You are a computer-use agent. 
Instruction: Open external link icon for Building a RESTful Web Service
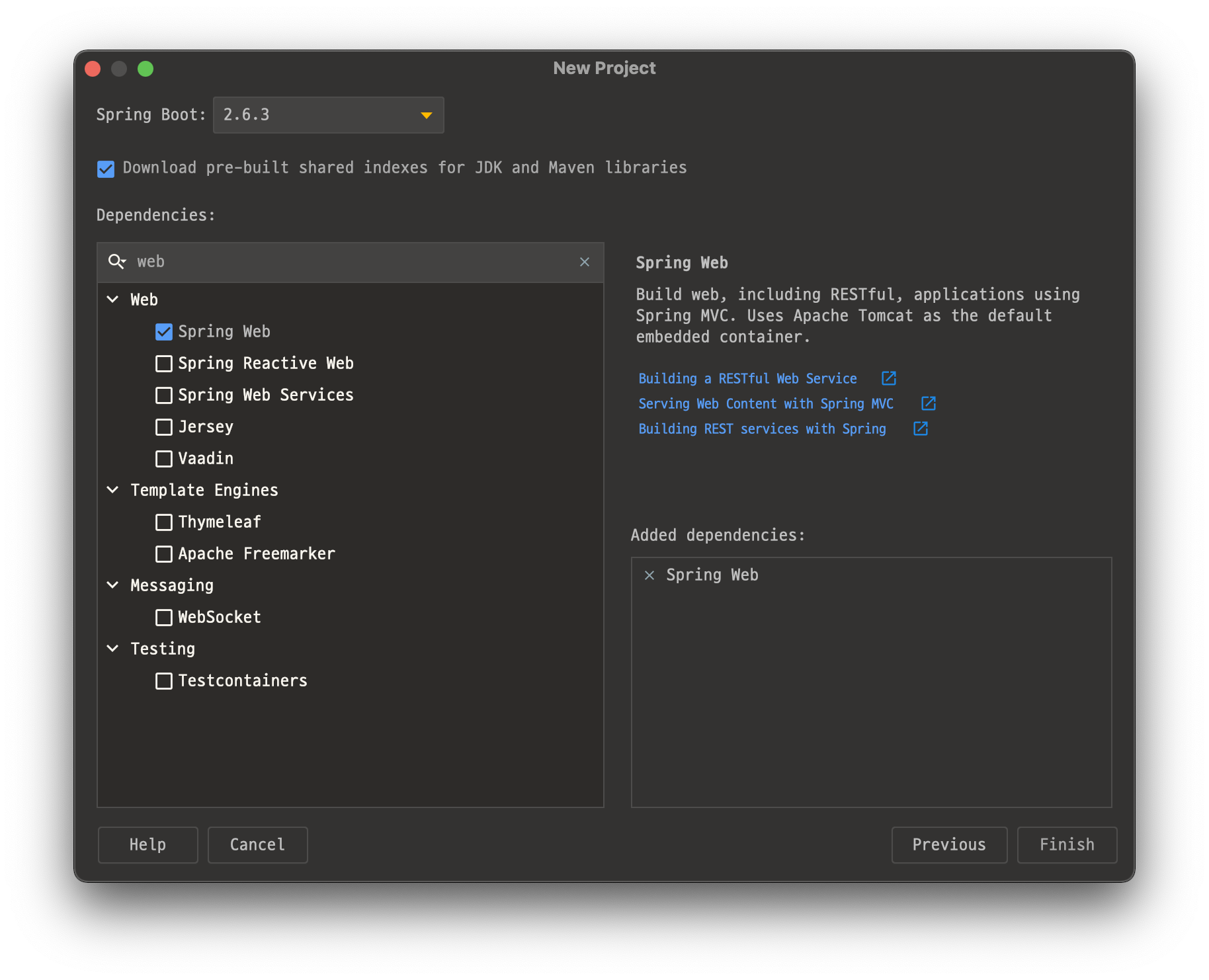[x=889, y=378]
